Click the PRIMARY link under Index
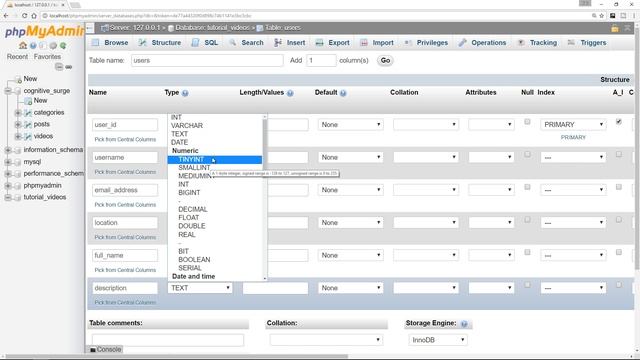 tap(573, 138)
